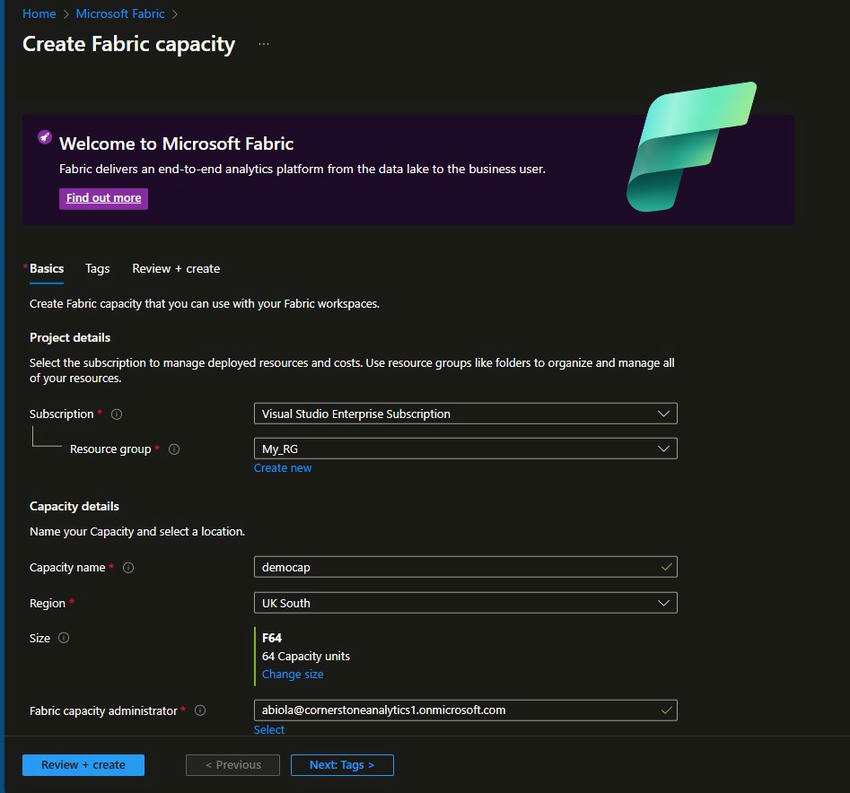The image size is (850, 793).
Task: Click the Fabric capacity administrator info icon
Action: coord(199,710)
